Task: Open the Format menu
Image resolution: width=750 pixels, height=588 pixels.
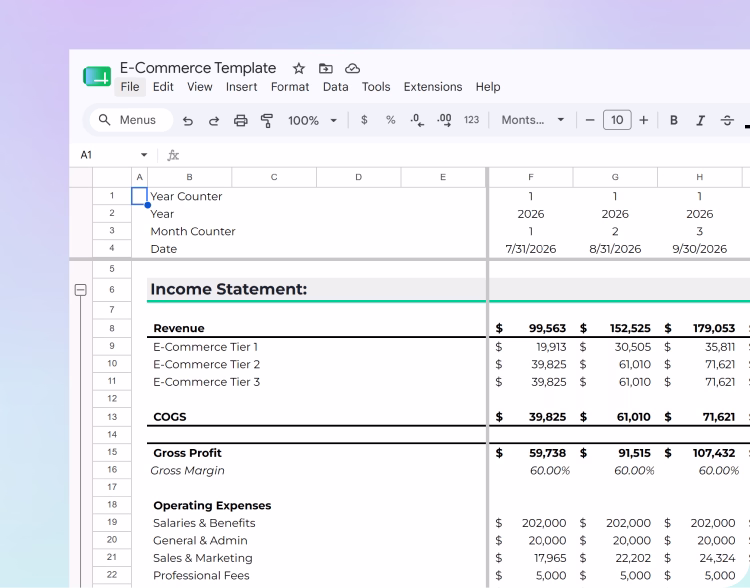Action: [290, 87]
